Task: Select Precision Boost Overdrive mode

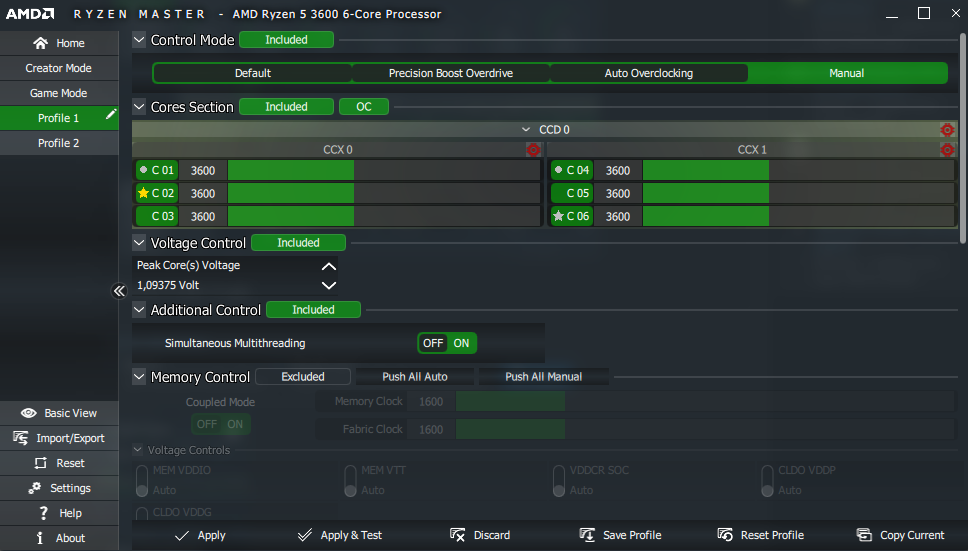Action: 451,73
